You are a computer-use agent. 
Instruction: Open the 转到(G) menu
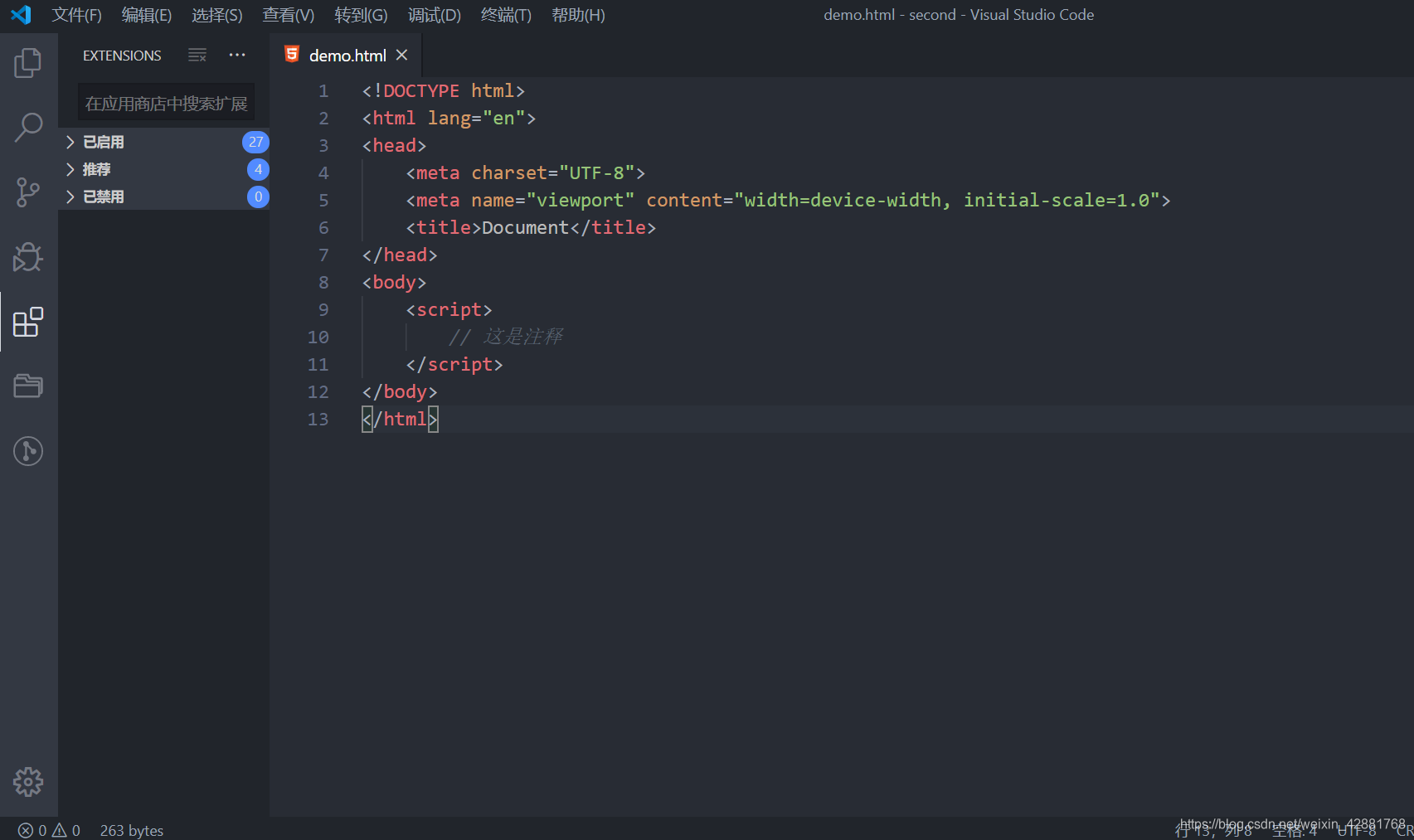coord(361,15)
